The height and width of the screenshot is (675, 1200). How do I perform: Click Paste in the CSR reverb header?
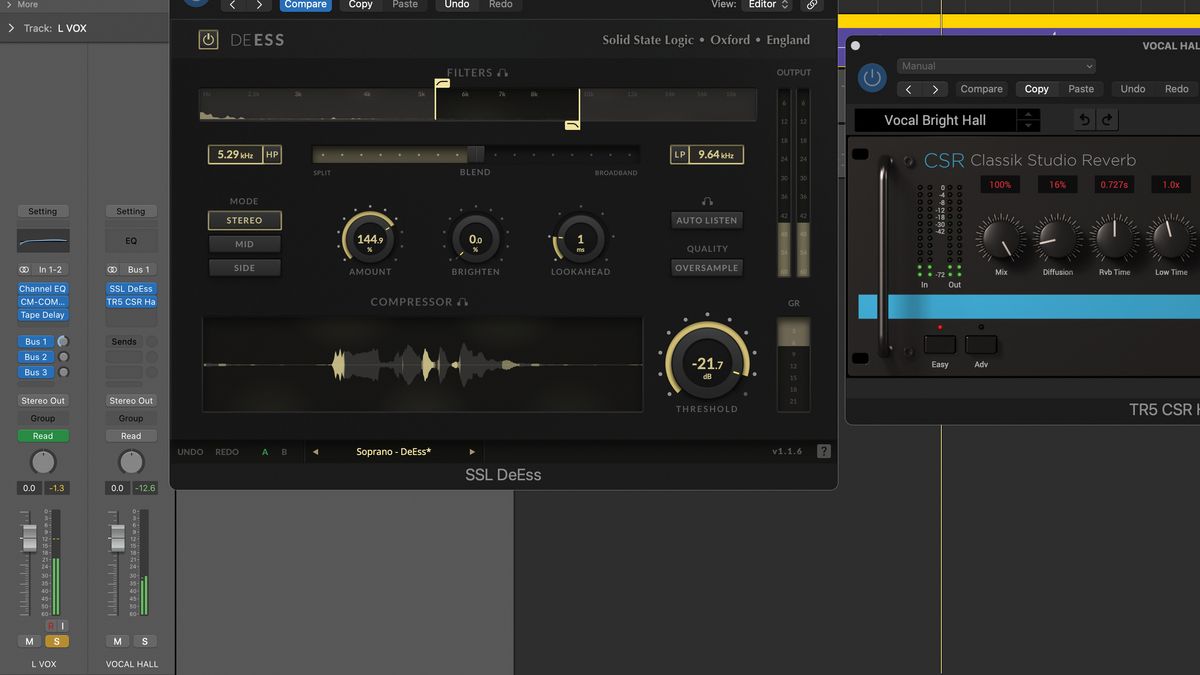click(x=1083, y=88)
